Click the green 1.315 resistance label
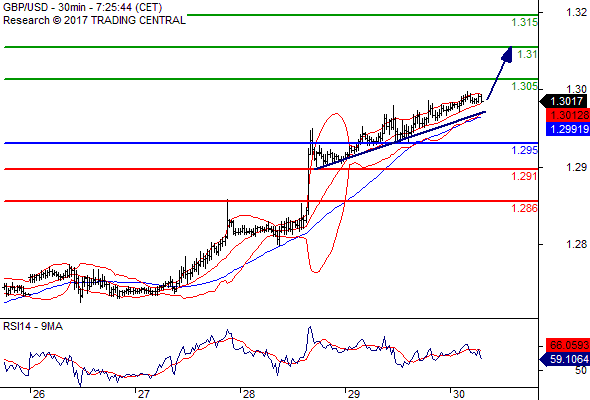The width and height of the screenshot is (590, 400). [524, 22]
